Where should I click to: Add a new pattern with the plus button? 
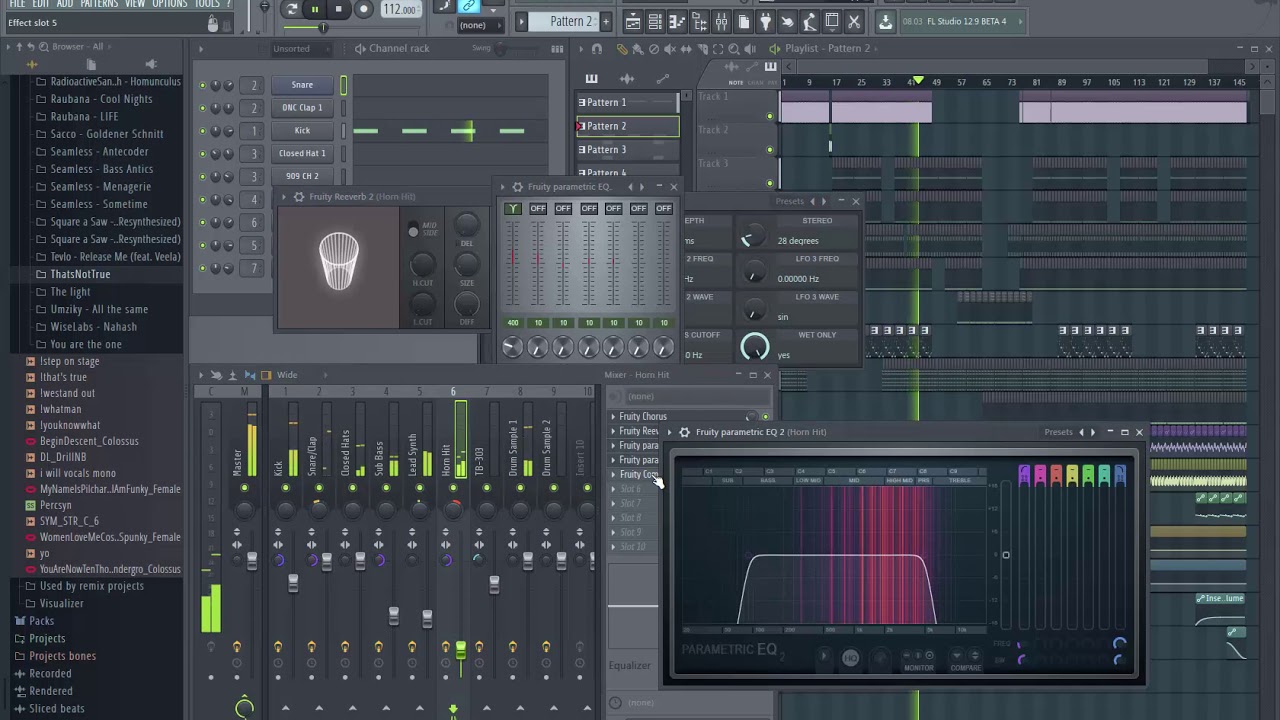[x=605, y=21]
